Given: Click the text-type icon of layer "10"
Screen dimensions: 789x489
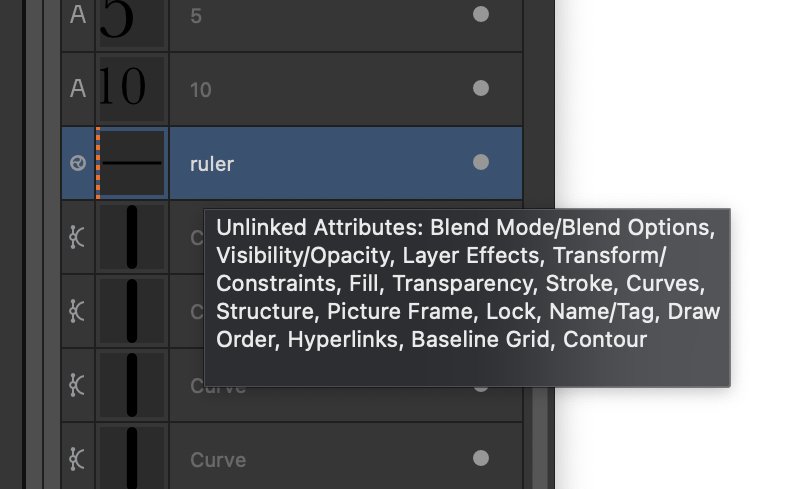Looking at the screenshot, I should pyautogui.click(x=78, y=89).
